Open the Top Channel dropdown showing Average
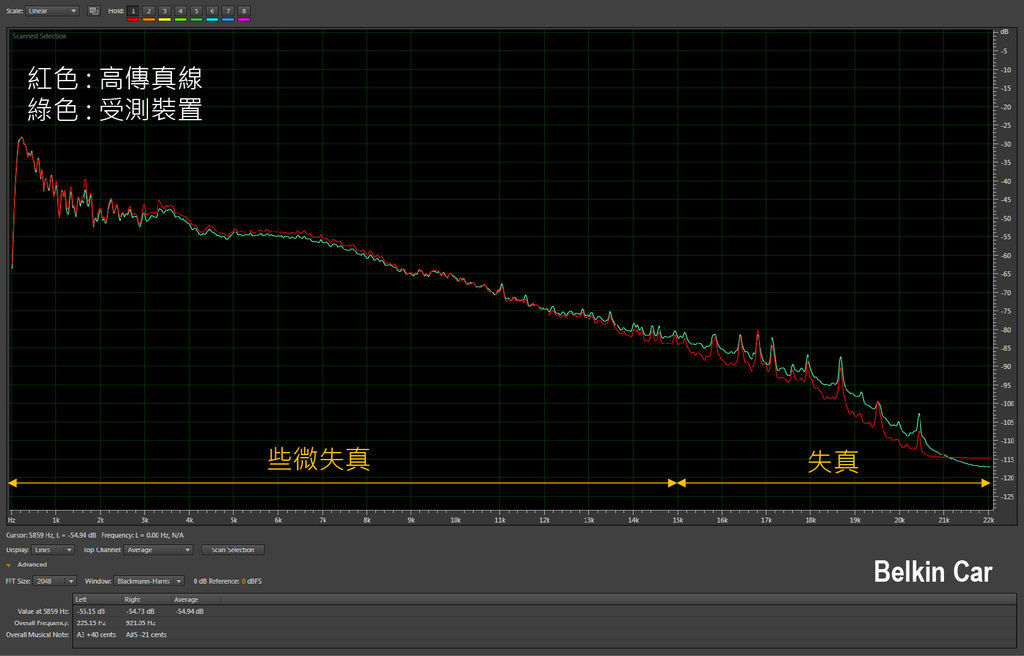The height and width of the screenshot is (656, 1024). [159, 550]
